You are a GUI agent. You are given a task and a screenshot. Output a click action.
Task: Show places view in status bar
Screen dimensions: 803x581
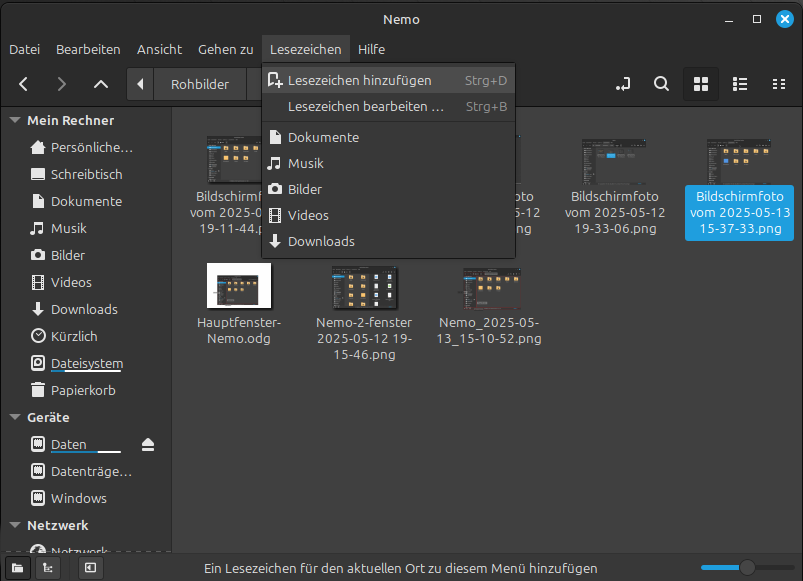[18, 568]
